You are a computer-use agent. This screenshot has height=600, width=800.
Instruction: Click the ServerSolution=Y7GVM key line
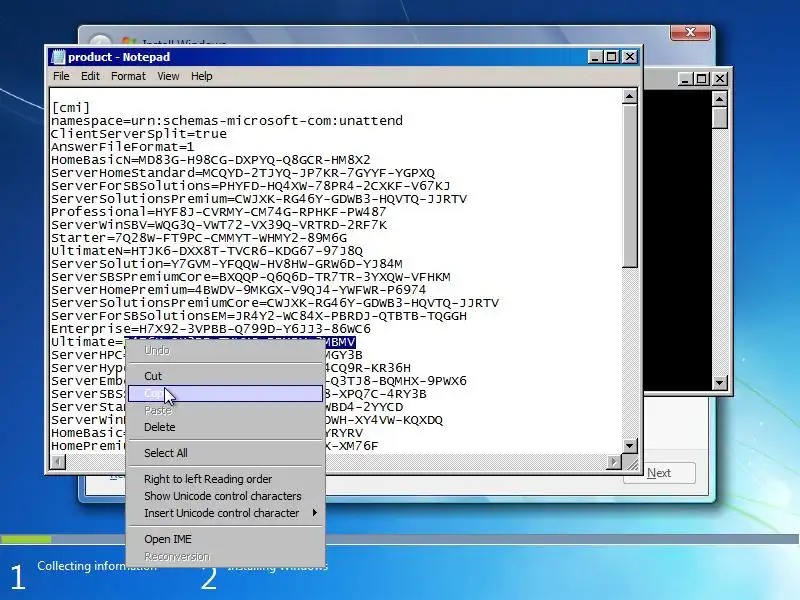point(227,264)
